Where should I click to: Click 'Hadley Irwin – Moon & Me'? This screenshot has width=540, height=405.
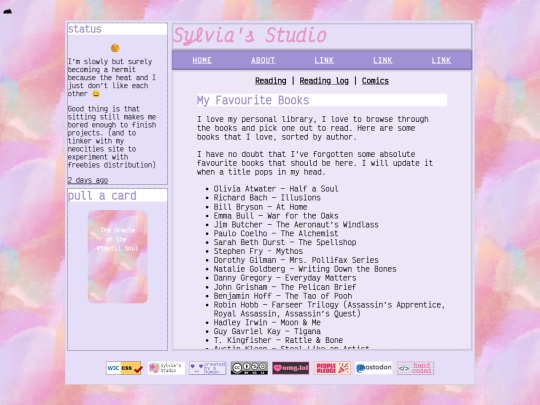[267, 323]
